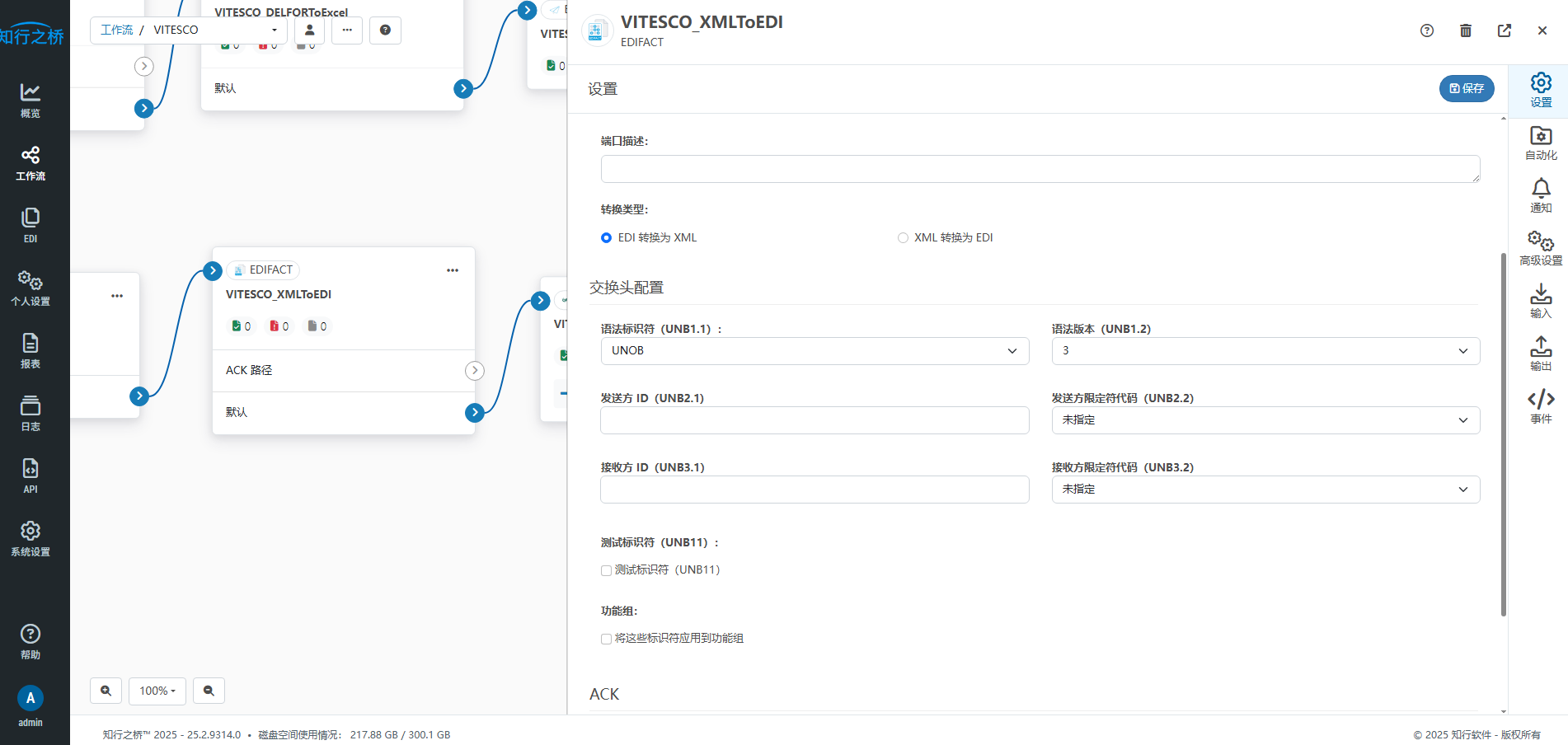Open the API page icon
The width and height of the screenshot is (1568, 745).
31,476
